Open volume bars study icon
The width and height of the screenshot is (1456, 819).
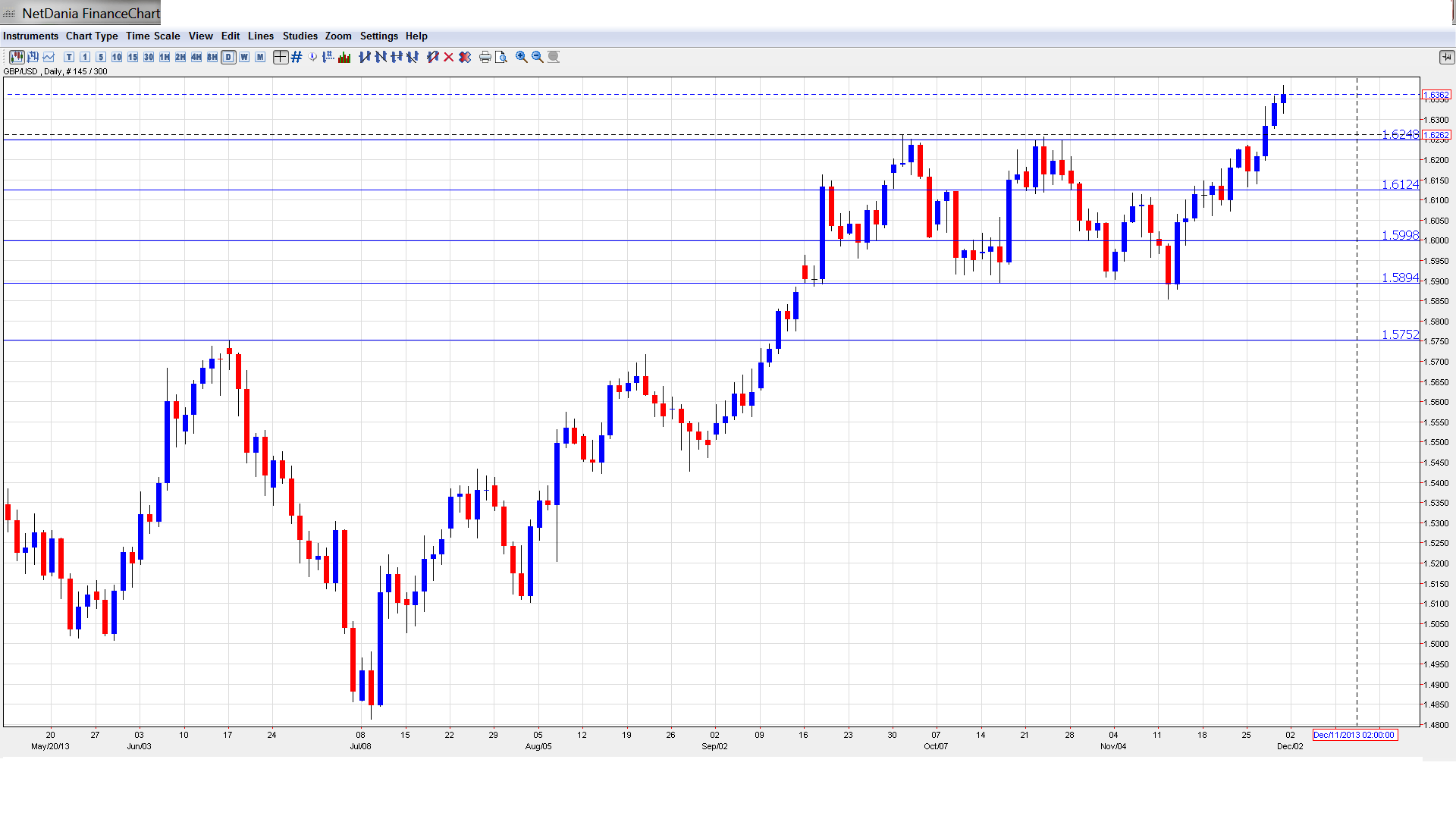pos(344,57)
